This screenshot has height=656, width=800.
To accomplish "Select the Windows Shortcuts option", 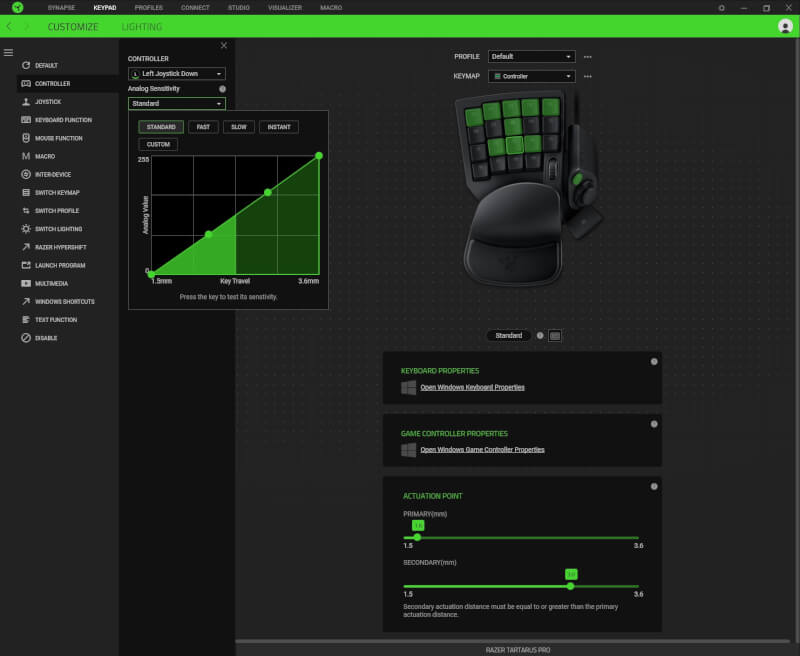I will tap(67, 301).
